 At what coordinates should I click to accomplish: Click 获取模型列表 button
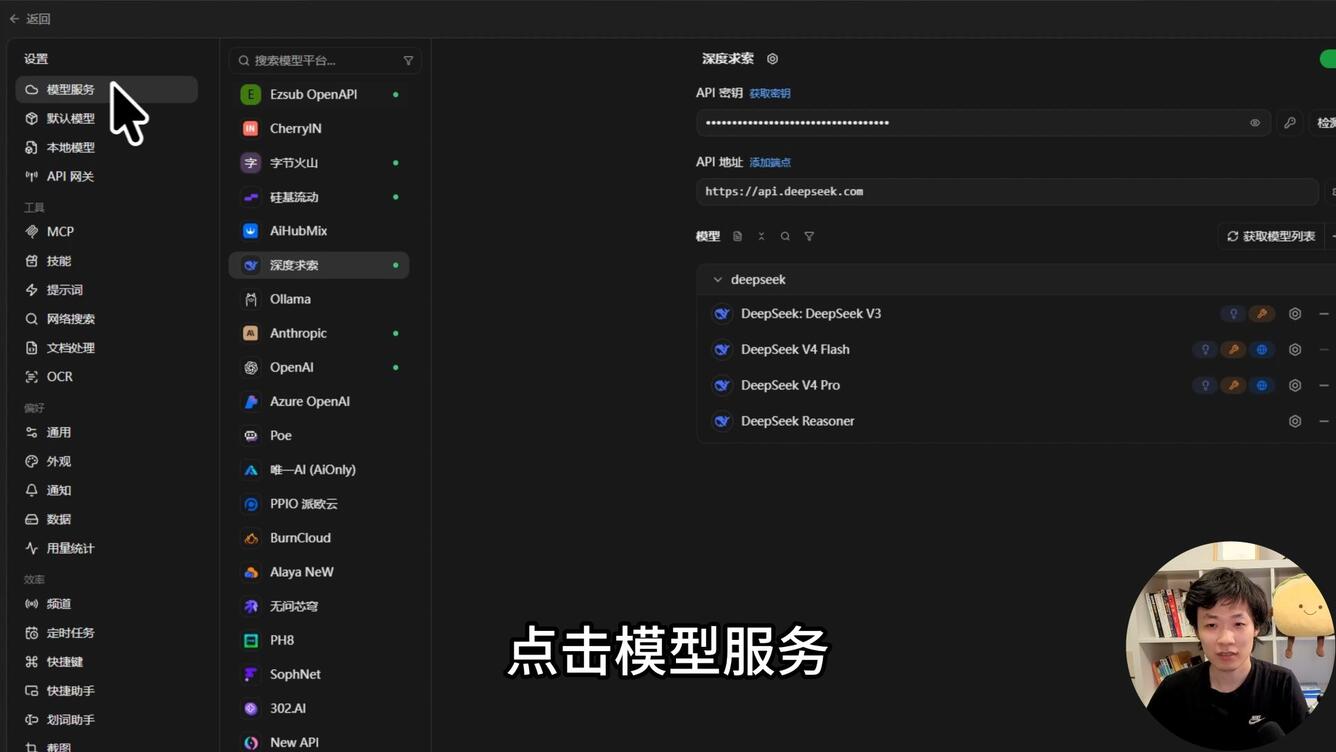pos(1271,236)
